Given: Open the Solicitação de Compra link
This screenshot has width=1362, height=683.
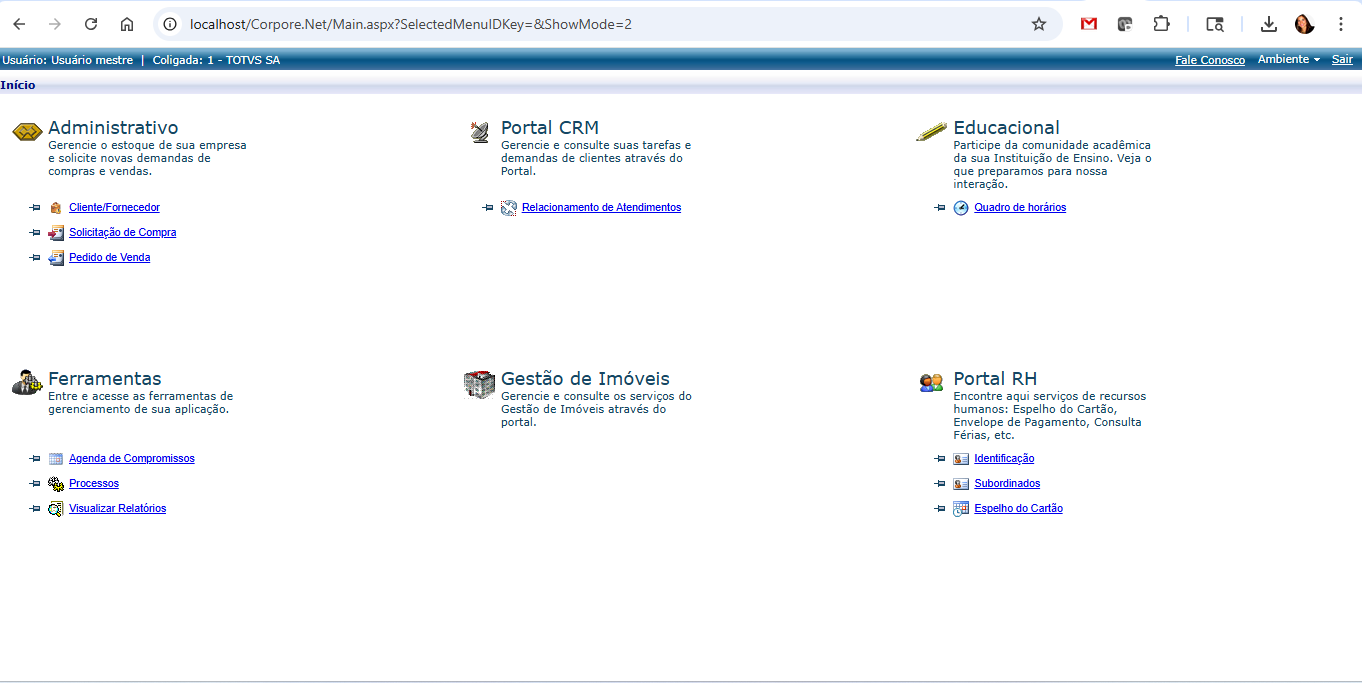Looking at the screenshot, I should pos(122,233).
